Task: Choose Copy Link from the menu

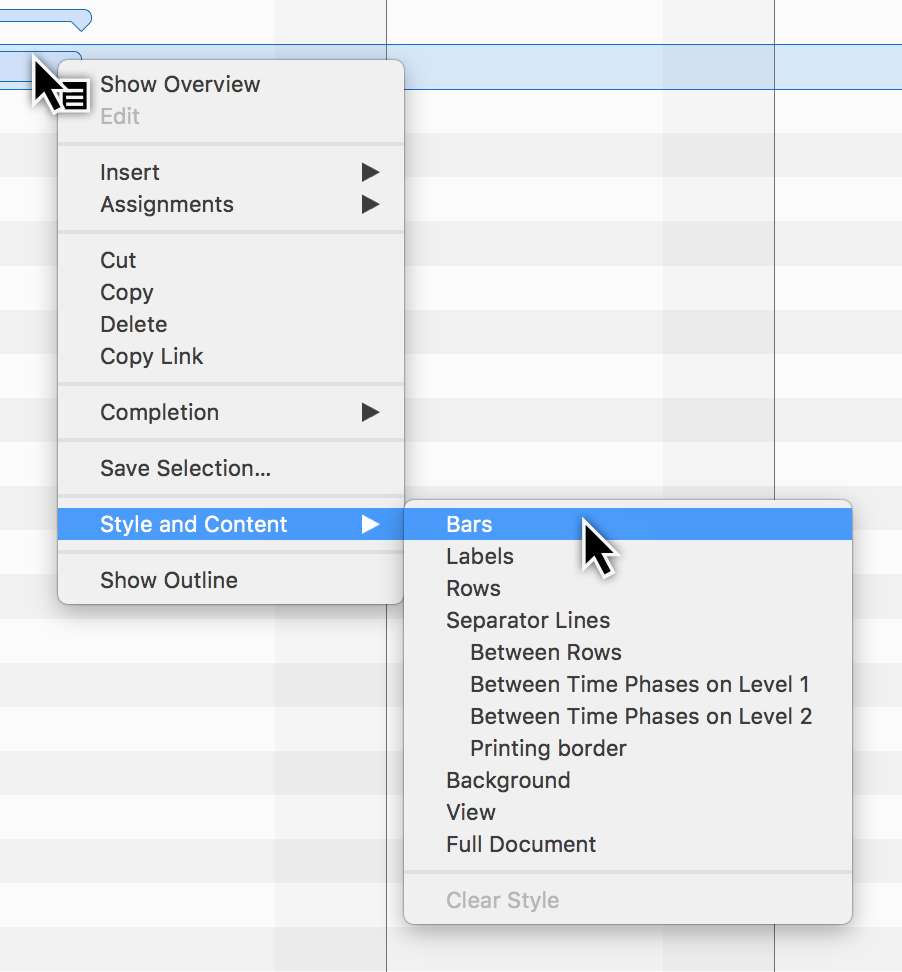Action: (x=151, y=356)
